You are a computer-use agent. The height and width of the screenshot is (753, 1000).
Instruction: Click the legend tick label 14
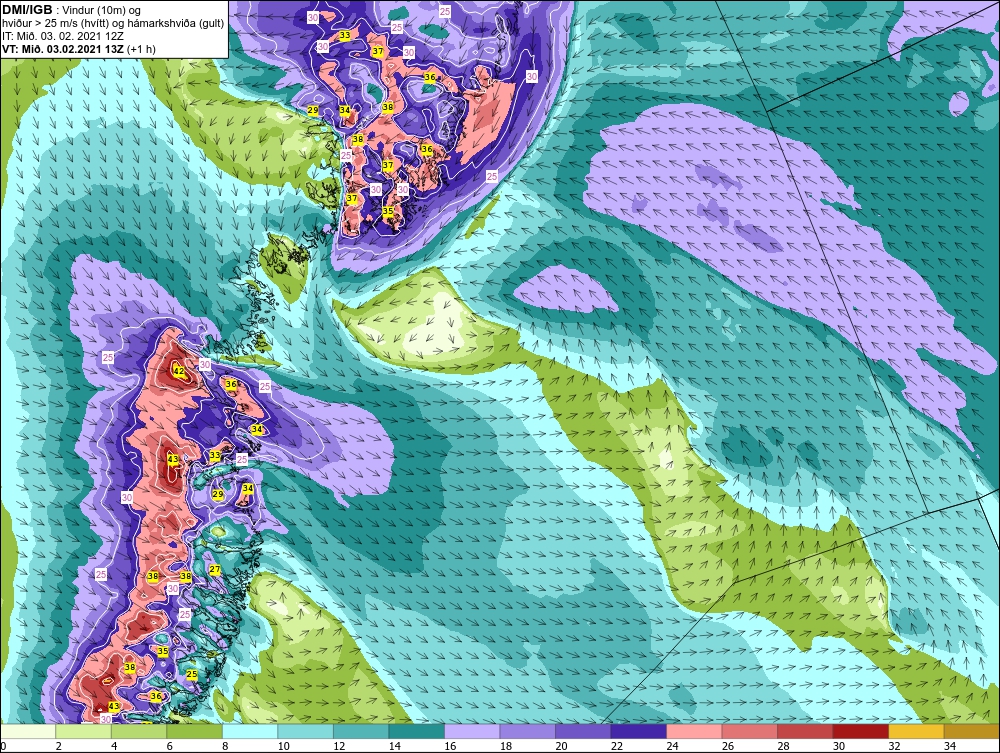394,746
